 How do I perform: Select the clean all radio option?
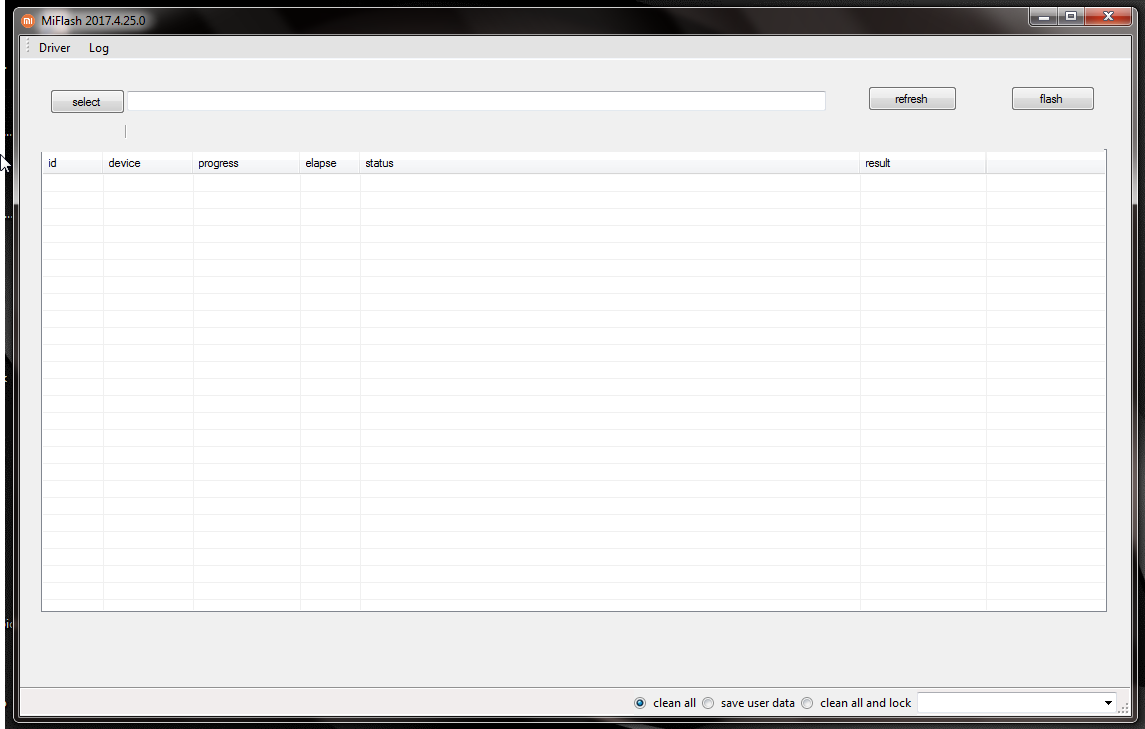(640, 703)
